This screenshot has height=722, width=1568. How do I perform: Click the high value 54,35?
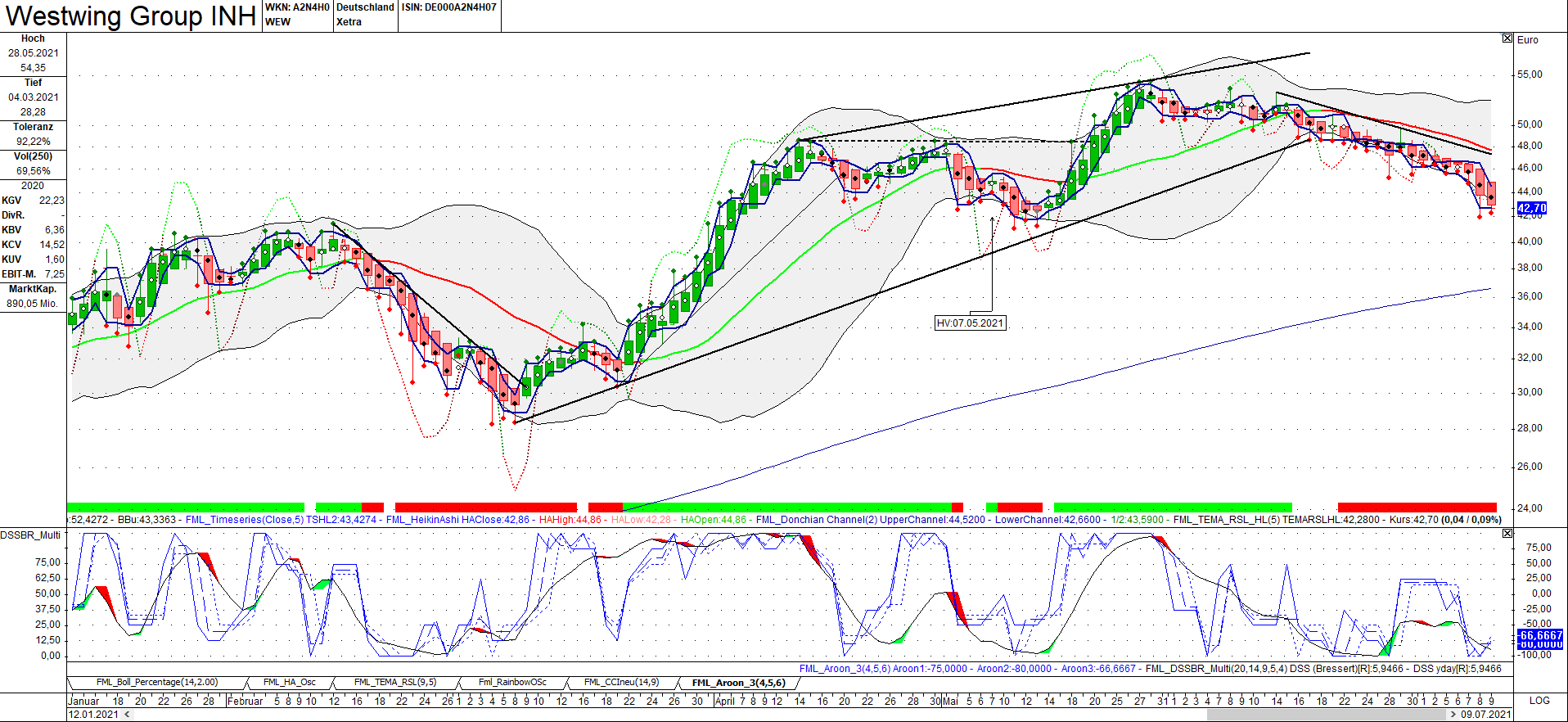click(34, 68)
